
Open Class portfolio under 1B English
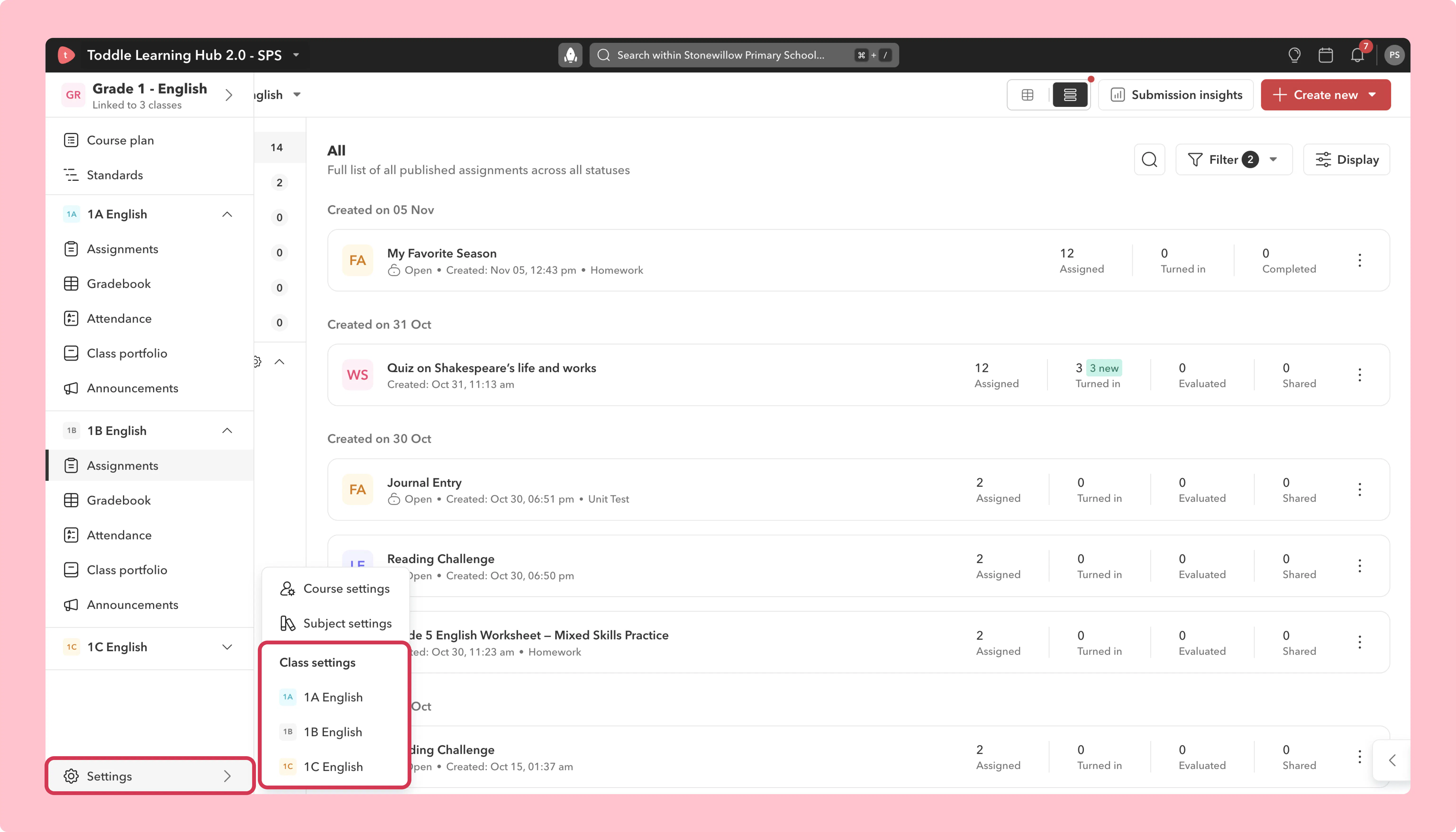tap(150, 570)
